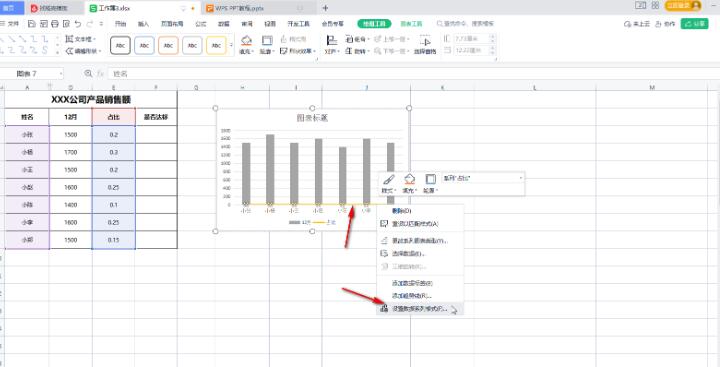The height and width of the screenshot is (367, 720).
Task: Click the ribbon 轮廓 outline icon
Action: tap(267, 40)
